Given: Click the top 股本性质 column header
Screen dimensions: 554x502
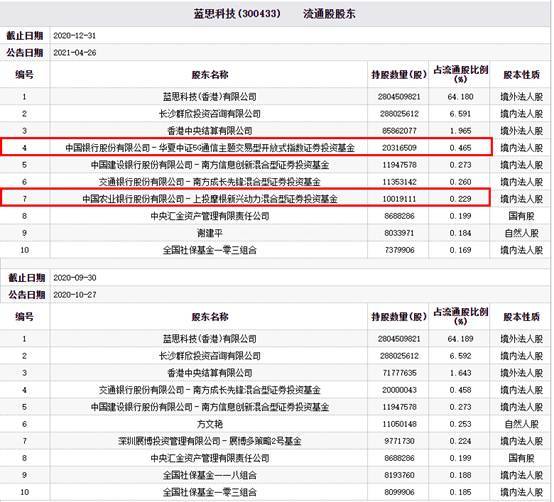Looking at the screenshot, I should 521,75.
